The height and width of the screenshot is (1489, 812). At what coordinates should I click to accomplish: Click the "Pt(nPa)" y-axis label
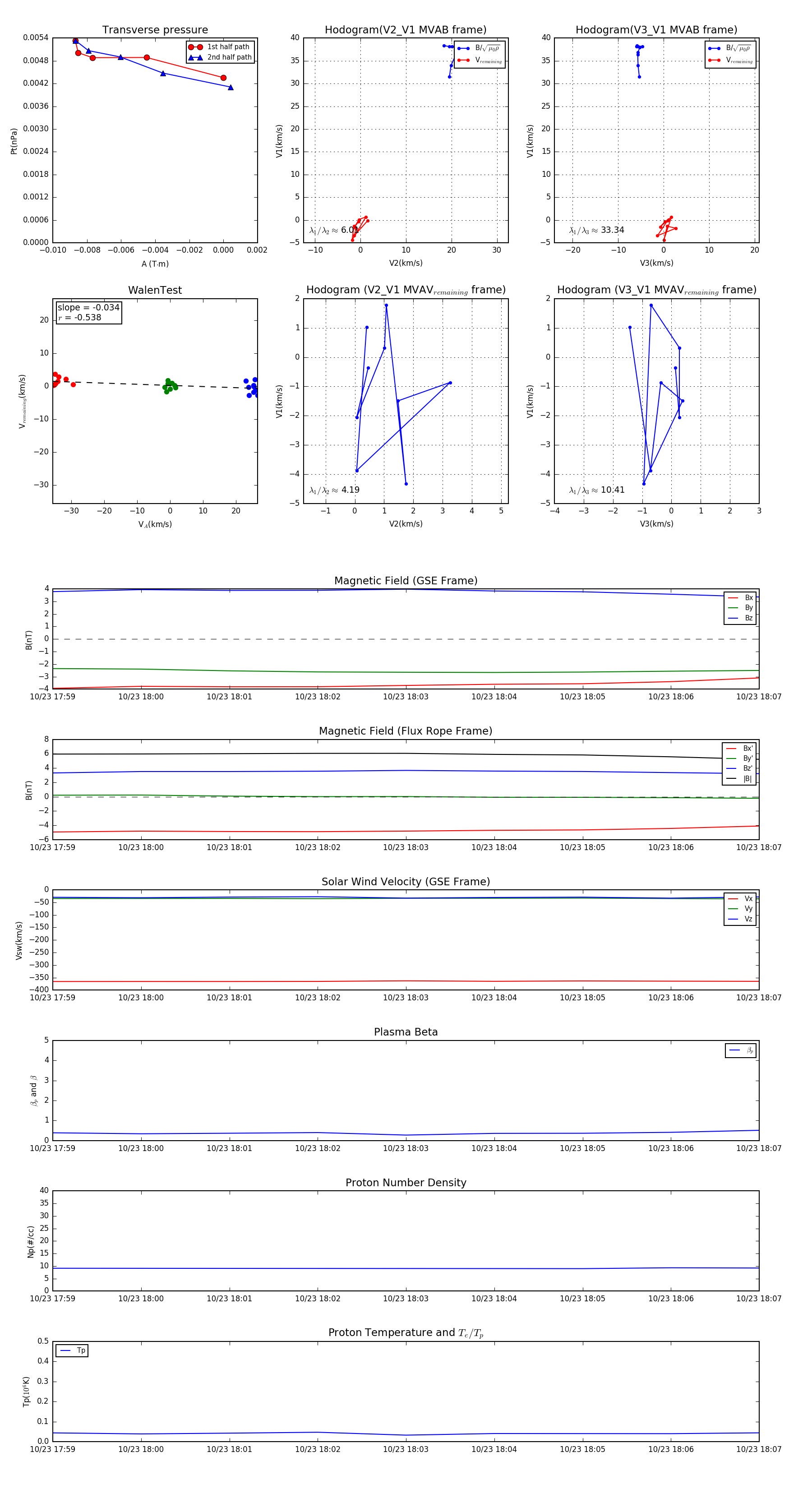14,141
